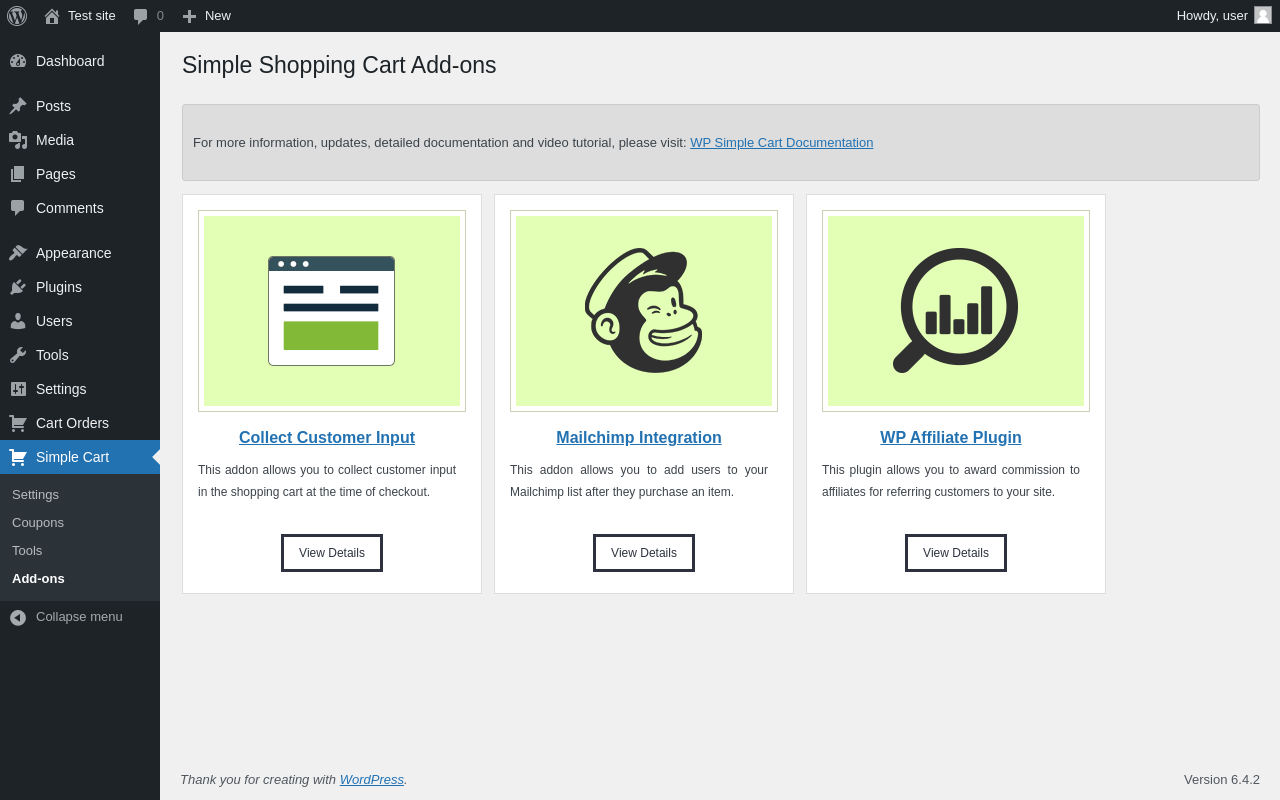This screenshot has width=1280, height=800.
Task: View details for Mailchimp Integration
Action: (x=644, y=553)
